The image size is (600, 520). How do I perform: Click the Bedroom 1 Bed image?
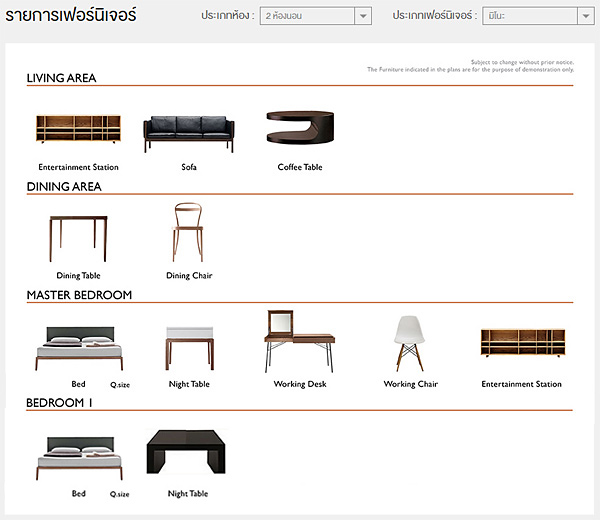78,457
